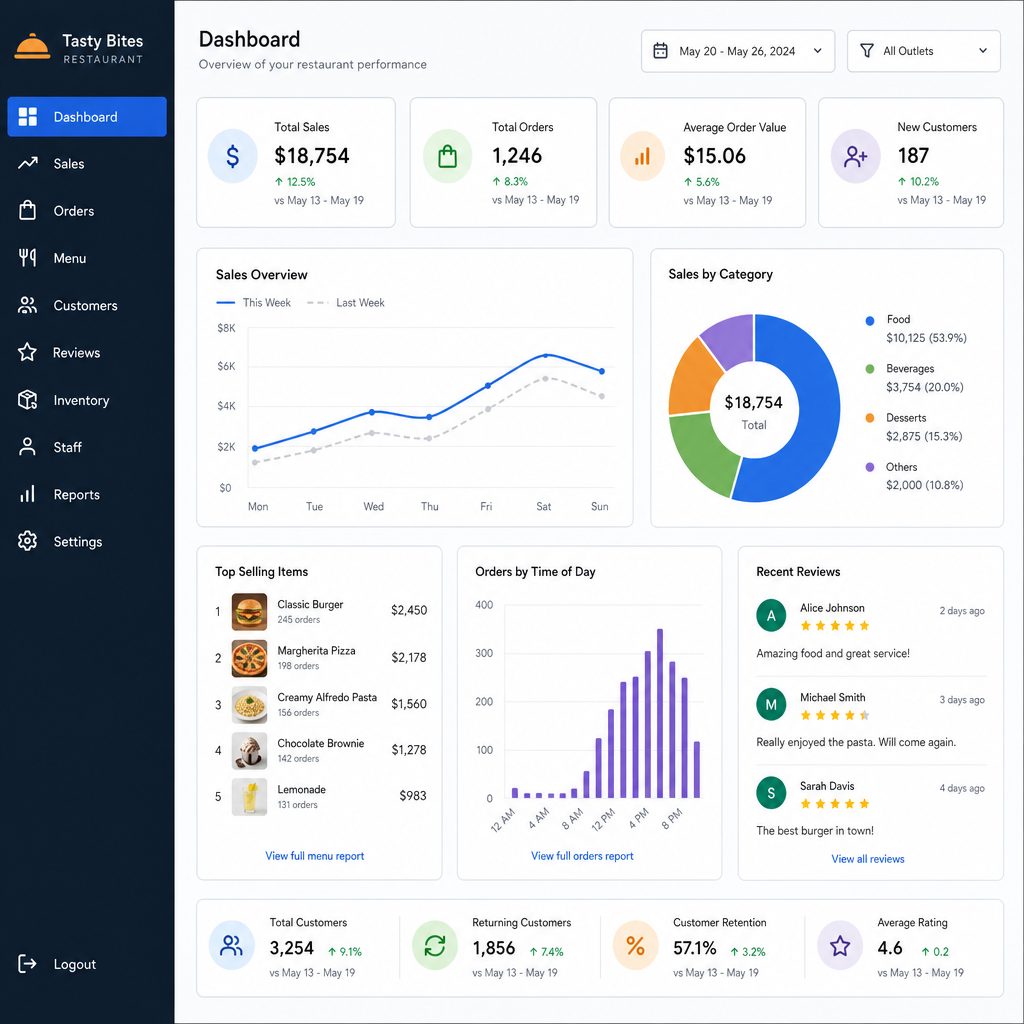1024x1024 pixels.
Task: Click the Tasty Bites cloche logo icon
Action: (x=32, y=46)
